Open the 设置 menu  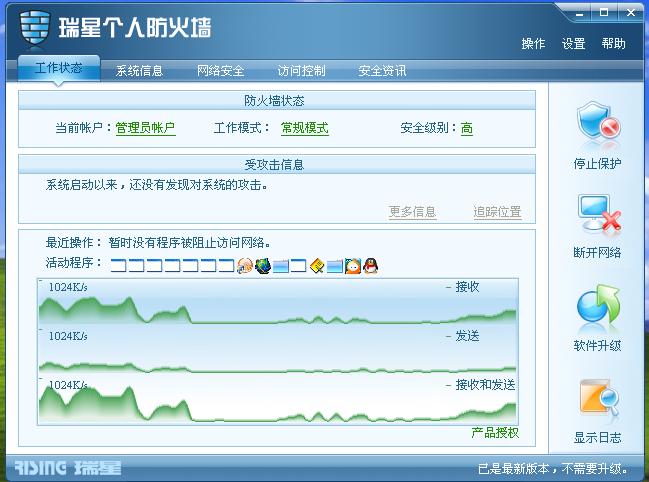[573, 43]
